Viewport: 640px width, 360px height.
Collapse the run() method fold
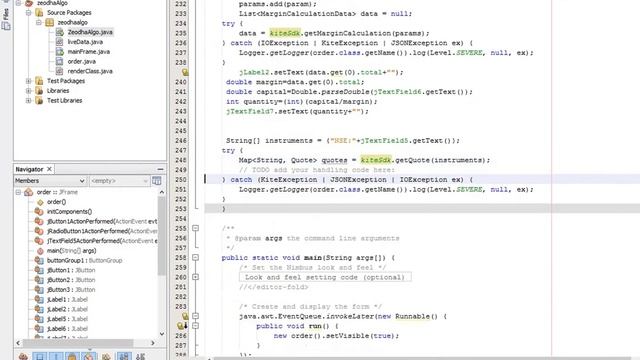click(x=196, y=326)
